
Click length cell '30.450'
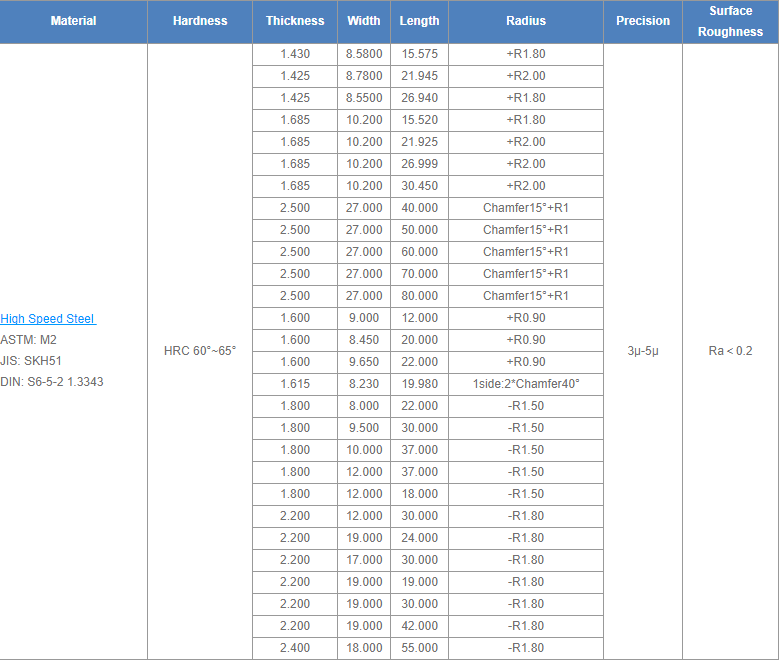(x=419, y=186)
